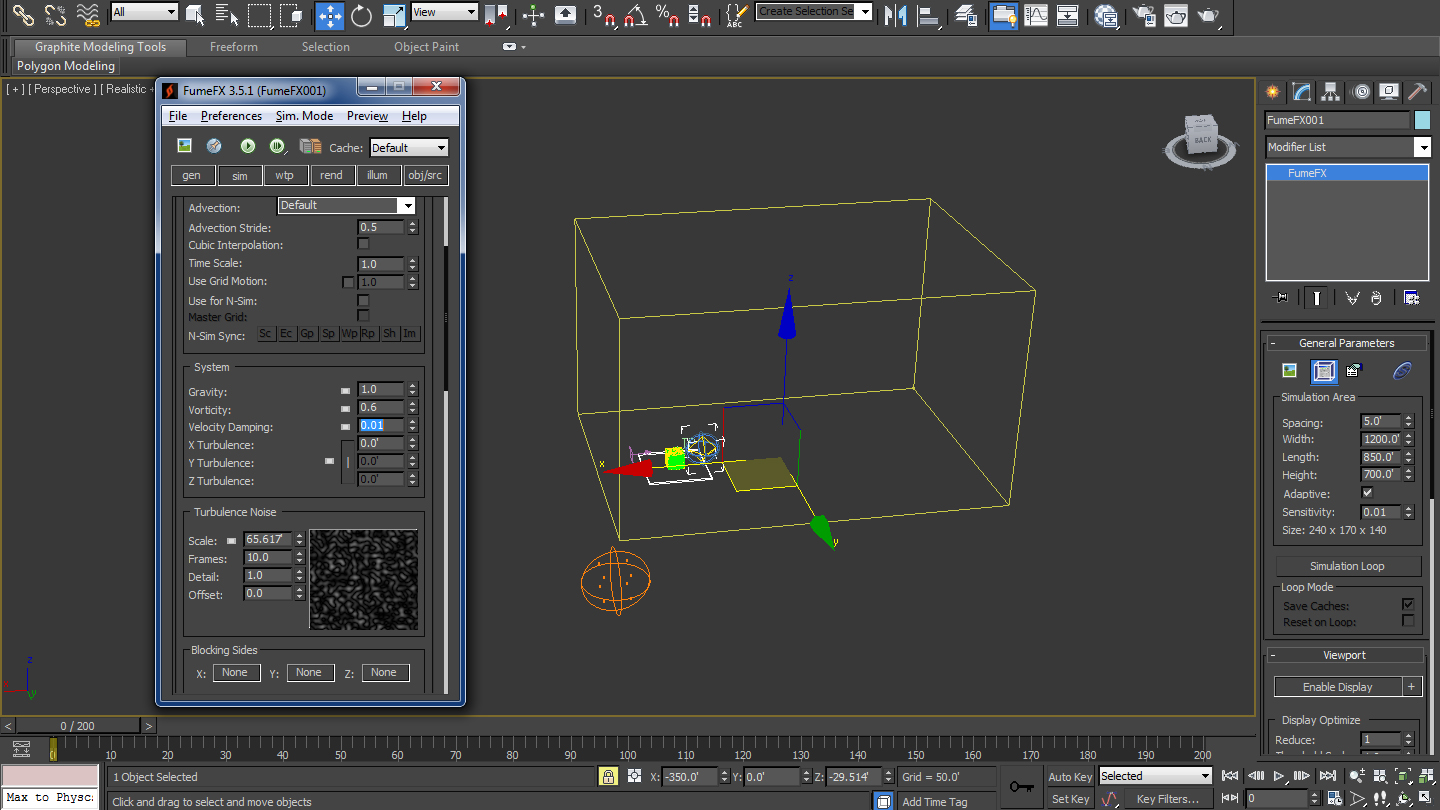Enable Reset on Loop checkbox
1440x810 pixels.
point(1408,621)
